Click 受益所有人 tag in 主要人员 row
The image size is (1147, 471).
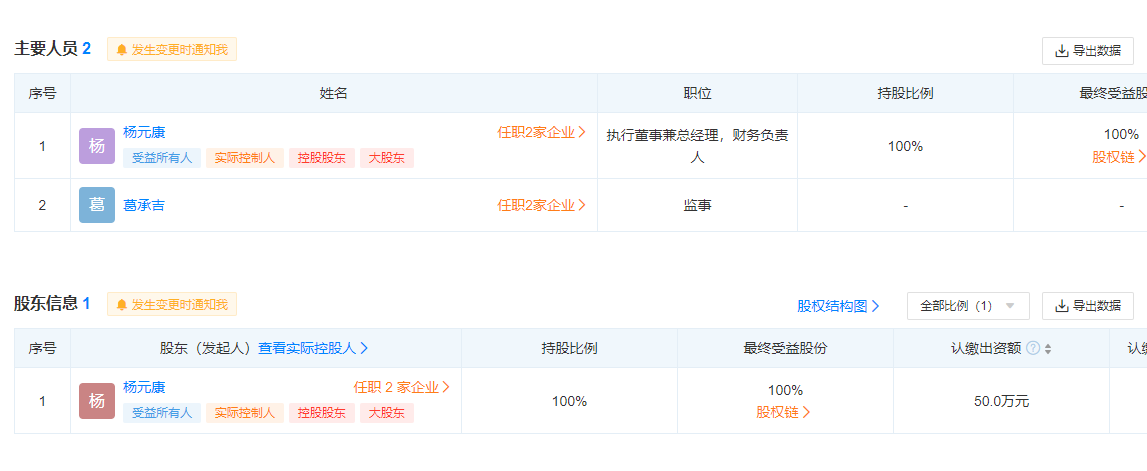click(162, 158)
